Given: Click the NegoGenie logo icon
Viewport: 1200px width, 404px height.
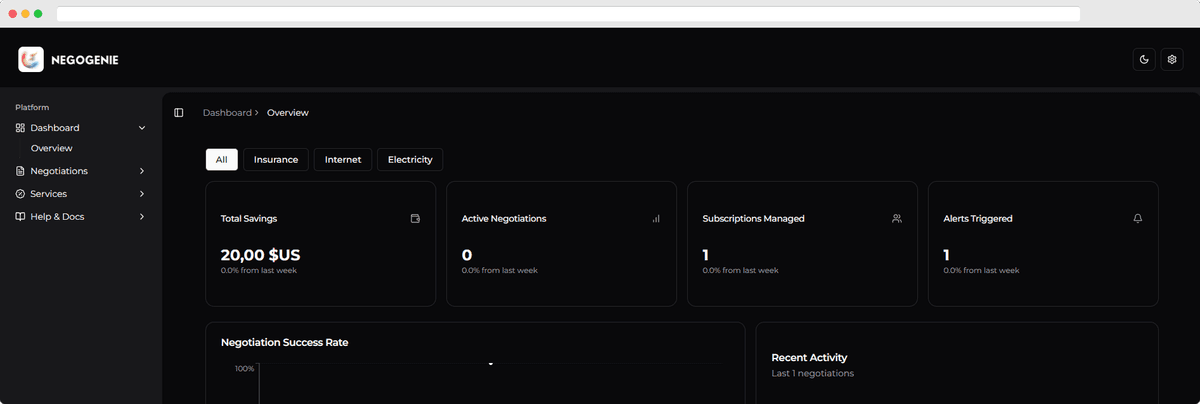Looking at the screenshot, I should click(x=31, y=60).
